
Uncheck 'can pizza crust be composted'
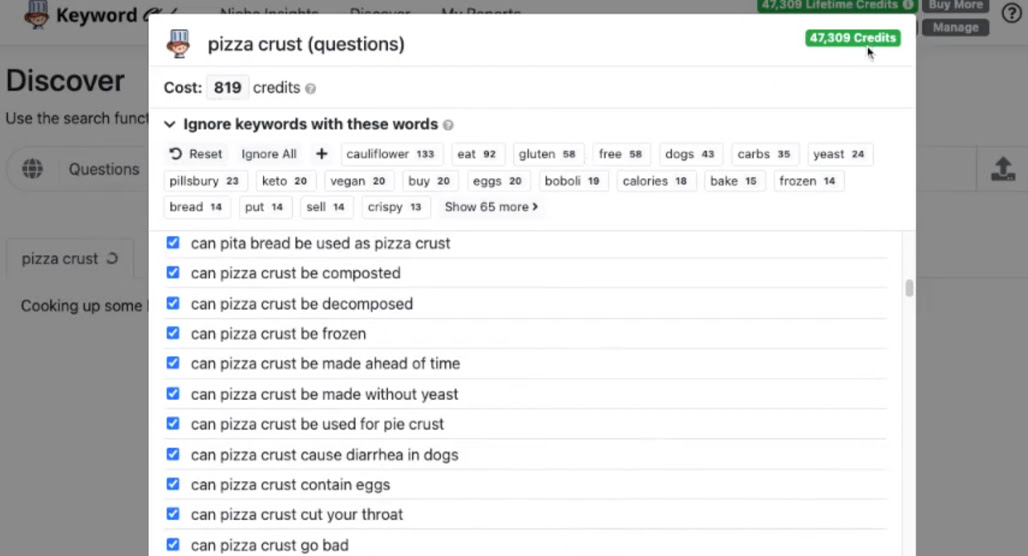coord(172,272)
